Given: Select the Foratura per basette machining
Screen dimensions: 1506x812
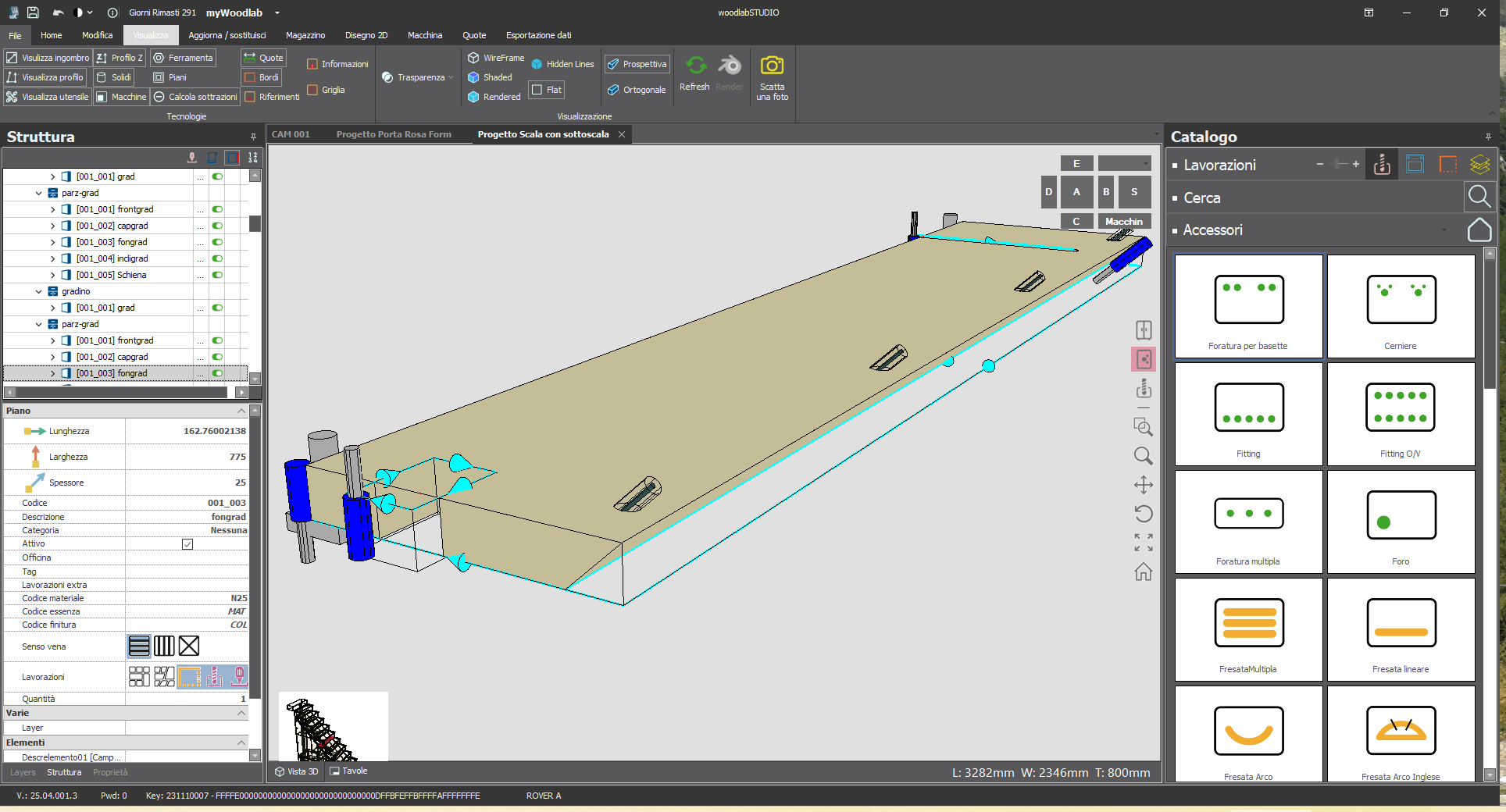Looking at the screenshot, I should pos(1248,306).
